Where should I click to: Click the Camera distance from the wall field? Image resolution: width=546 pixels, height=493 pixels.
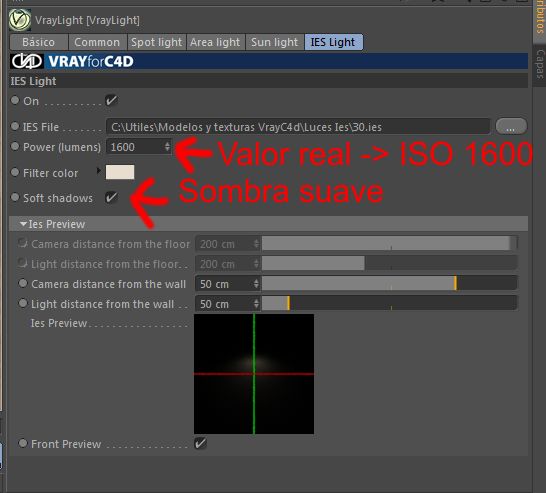tap(224, 284)
